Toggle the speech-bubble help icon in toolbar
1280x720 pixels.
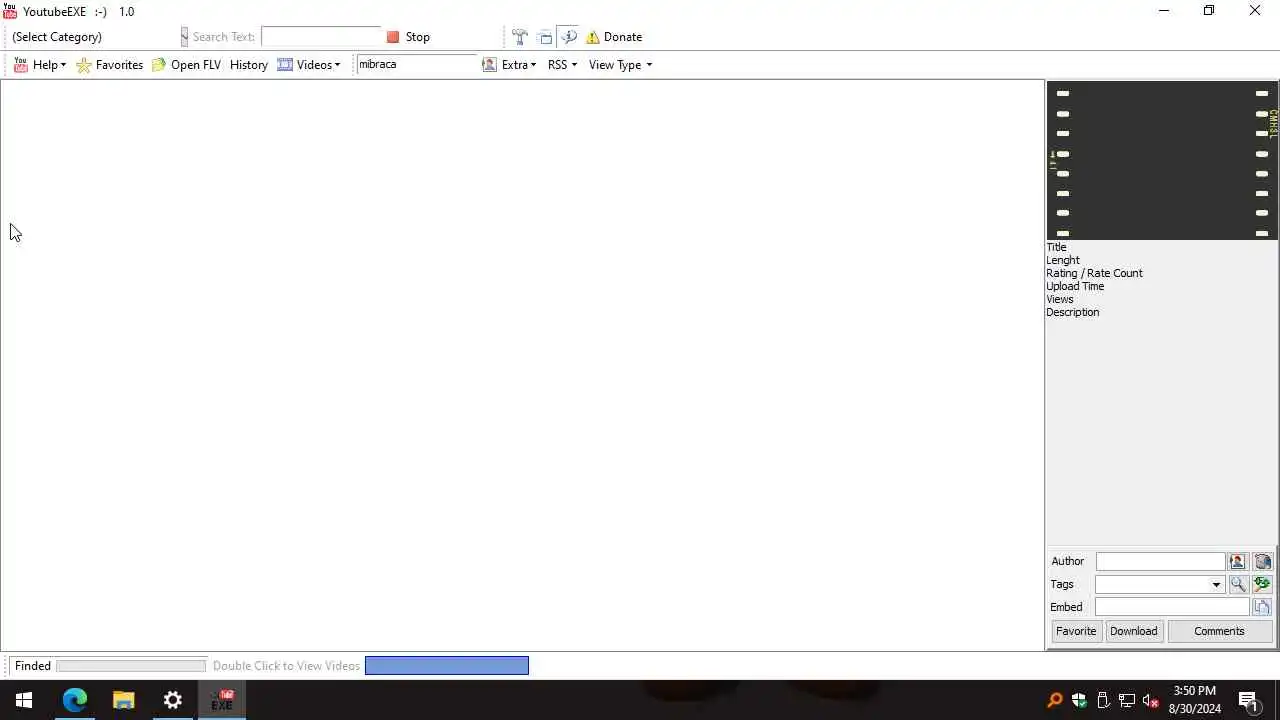click(x=569, y=37)
